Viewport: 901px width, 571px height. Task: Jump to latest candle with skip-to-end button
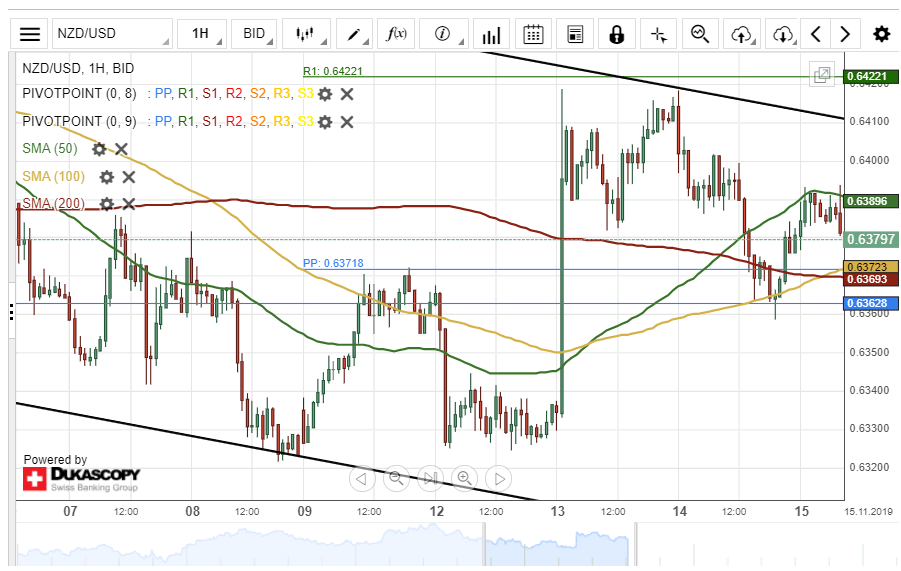[430, 478]
